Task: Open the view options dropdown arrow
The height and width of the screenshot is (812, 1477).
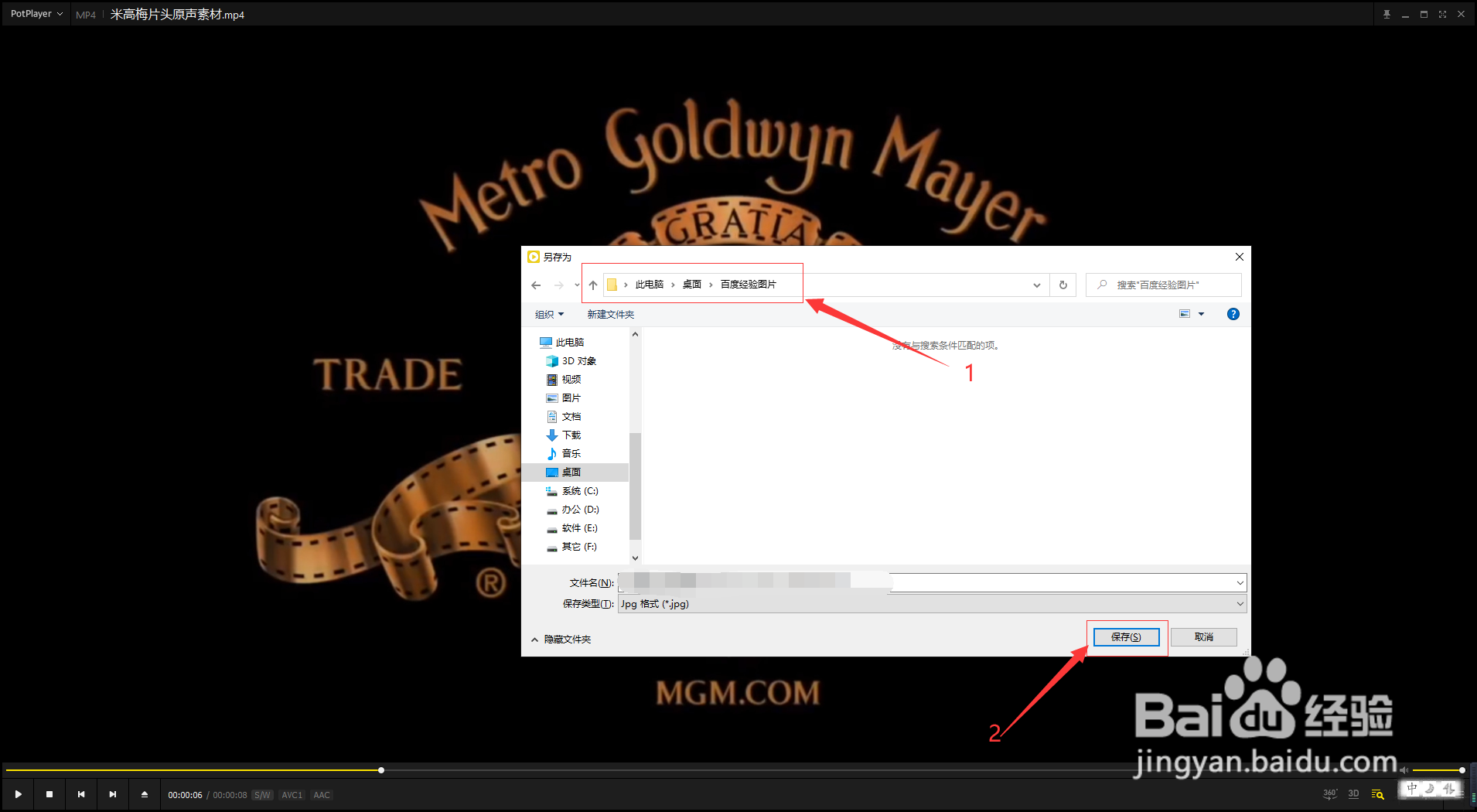Action: (x=1201, y=314)
